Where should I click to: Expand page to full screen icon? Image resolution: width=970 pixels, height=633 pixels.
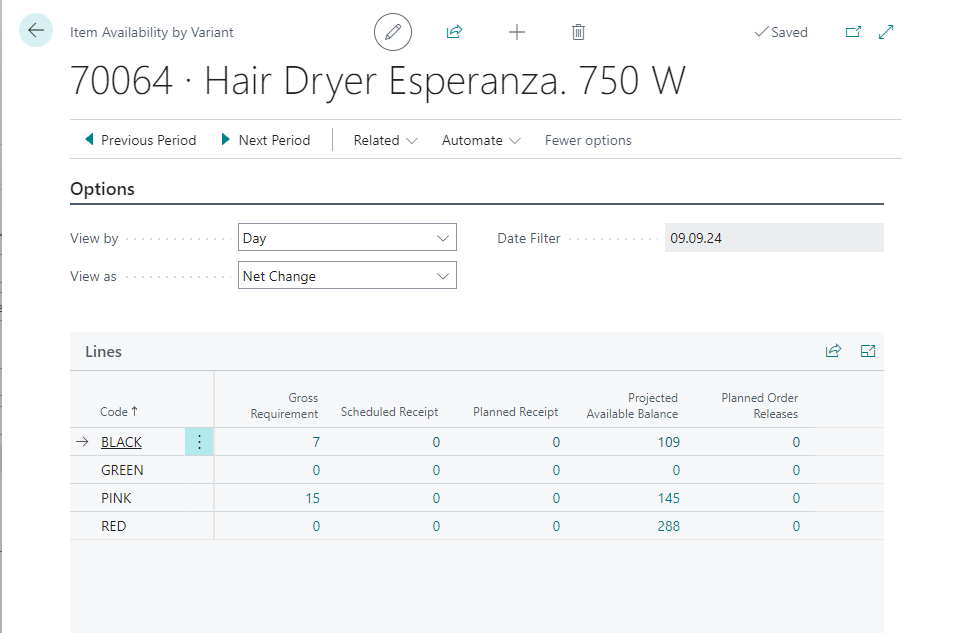(886, 32)
